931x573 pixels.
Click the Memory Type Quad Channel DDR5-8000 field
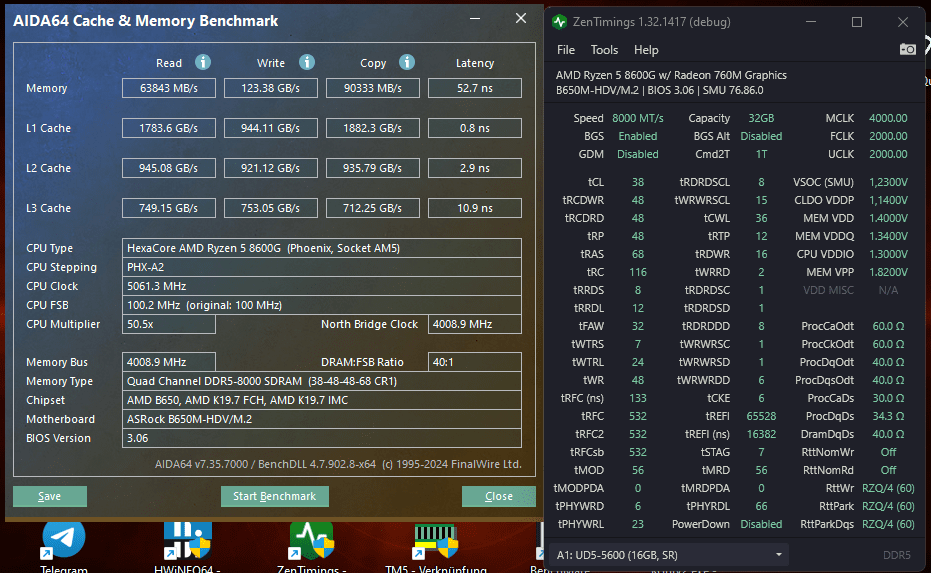[322, 381]
